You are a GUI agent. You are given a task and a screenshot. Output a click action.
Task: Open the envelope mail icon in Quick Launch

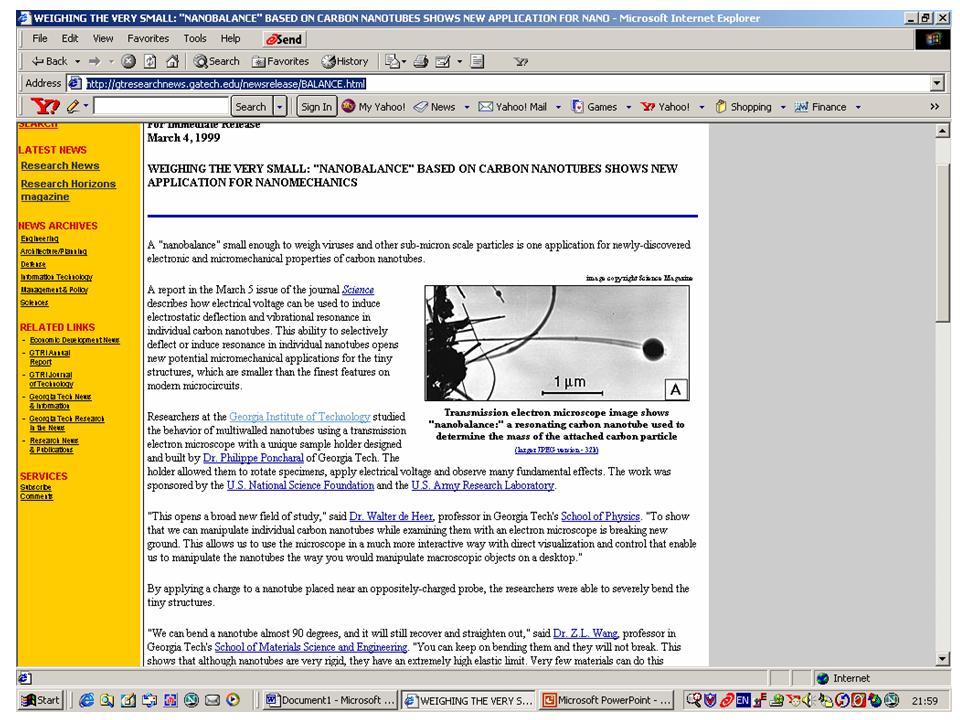pos(212,700)
